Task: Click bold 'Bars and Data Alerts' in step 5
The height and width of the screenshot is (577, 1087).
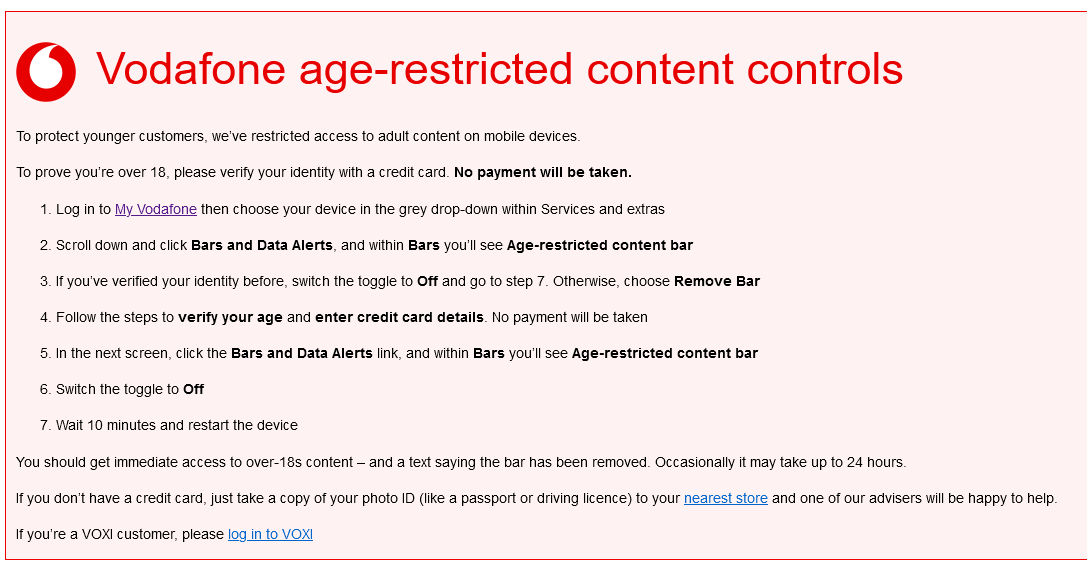Action: (x=302, y=354)
